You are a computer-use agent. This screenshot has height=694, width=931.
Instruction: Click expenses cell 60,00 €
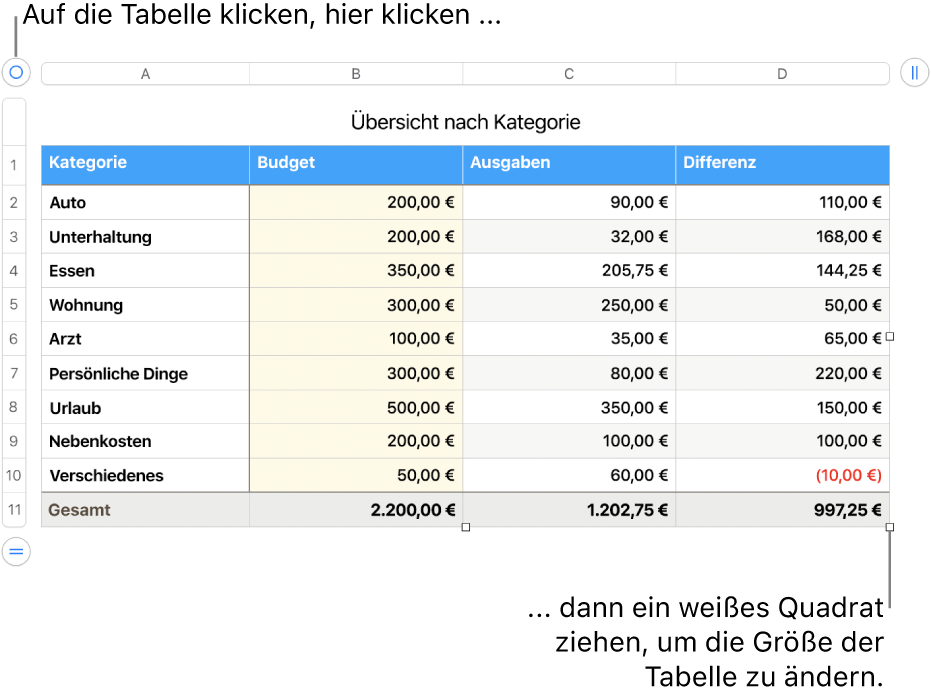coord(569,475)
